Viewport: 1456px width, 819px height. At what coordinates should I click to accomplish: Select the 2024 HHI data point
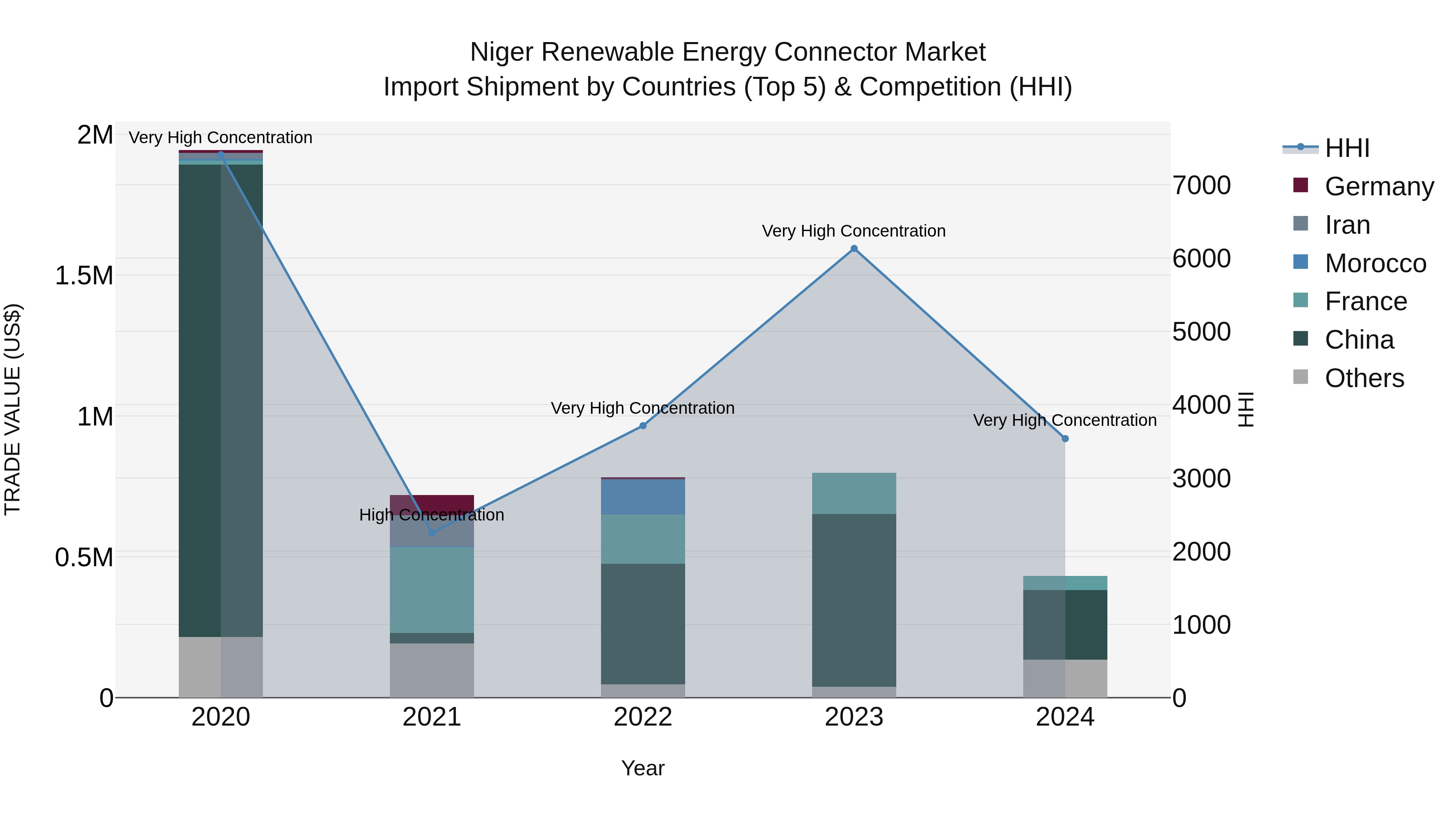click(1065, 438)
